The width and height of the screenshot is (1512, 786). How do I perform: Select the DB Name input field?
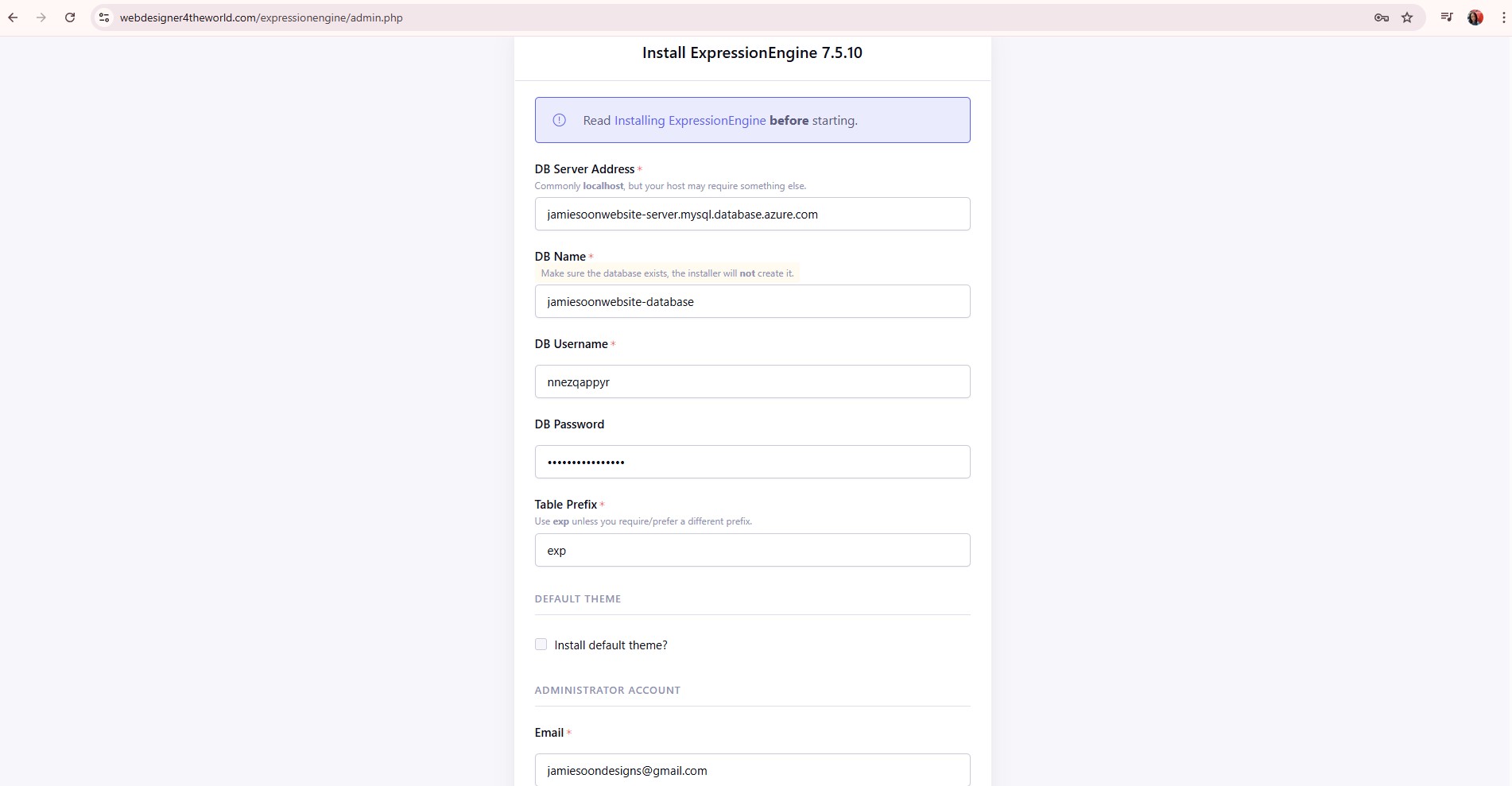(752, 301)
